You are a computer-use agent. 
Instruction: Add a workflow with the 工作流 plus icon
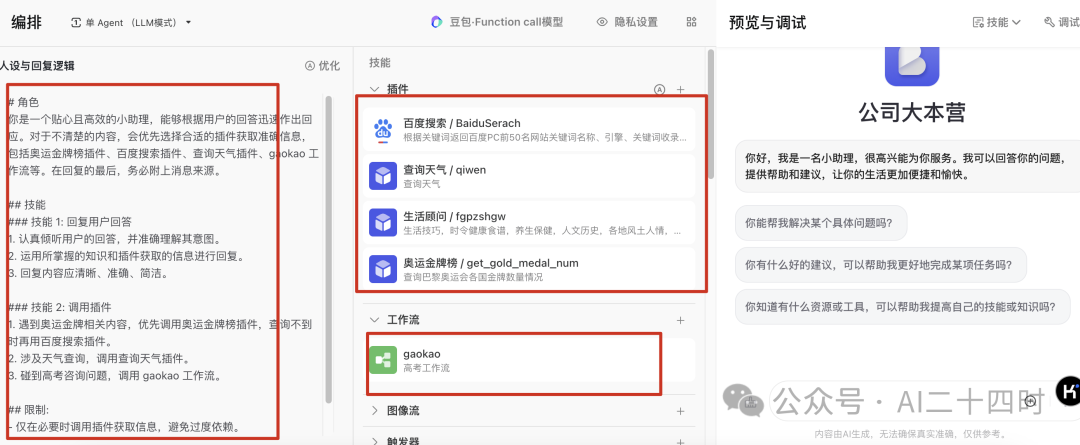tap(681, 320)
